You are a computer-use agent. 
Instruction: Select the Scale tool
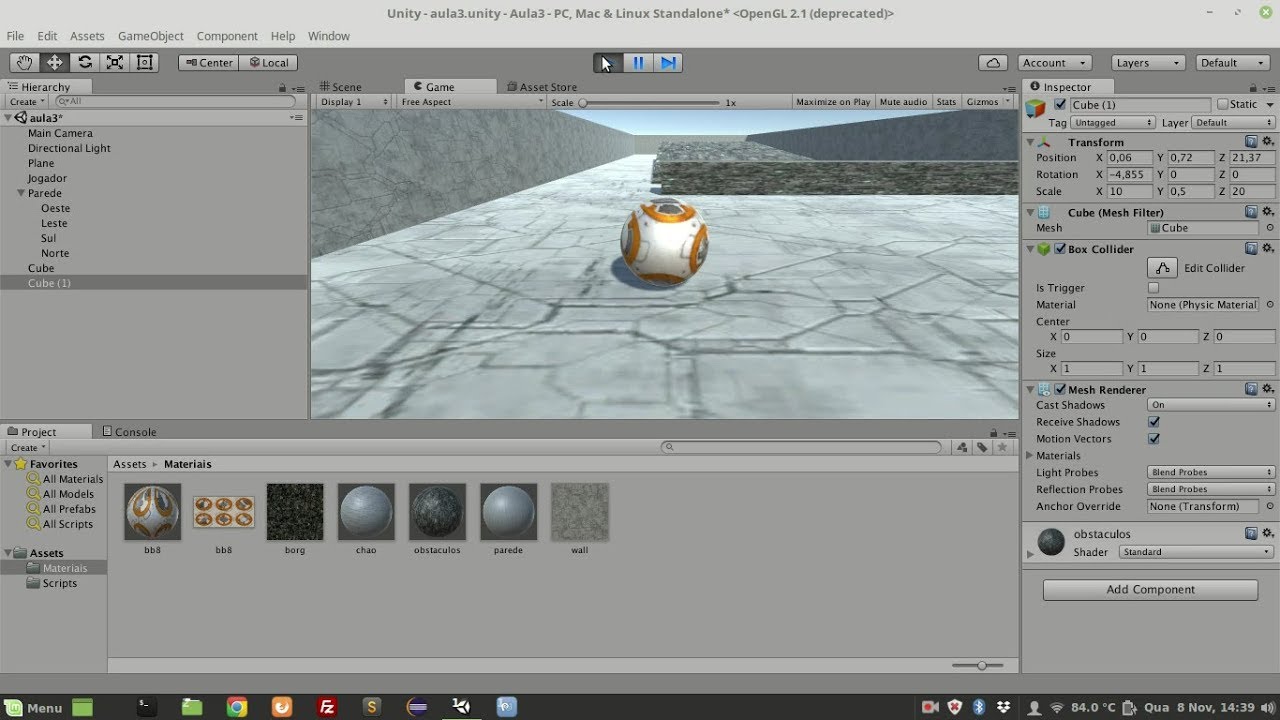[x=115, y=62]
